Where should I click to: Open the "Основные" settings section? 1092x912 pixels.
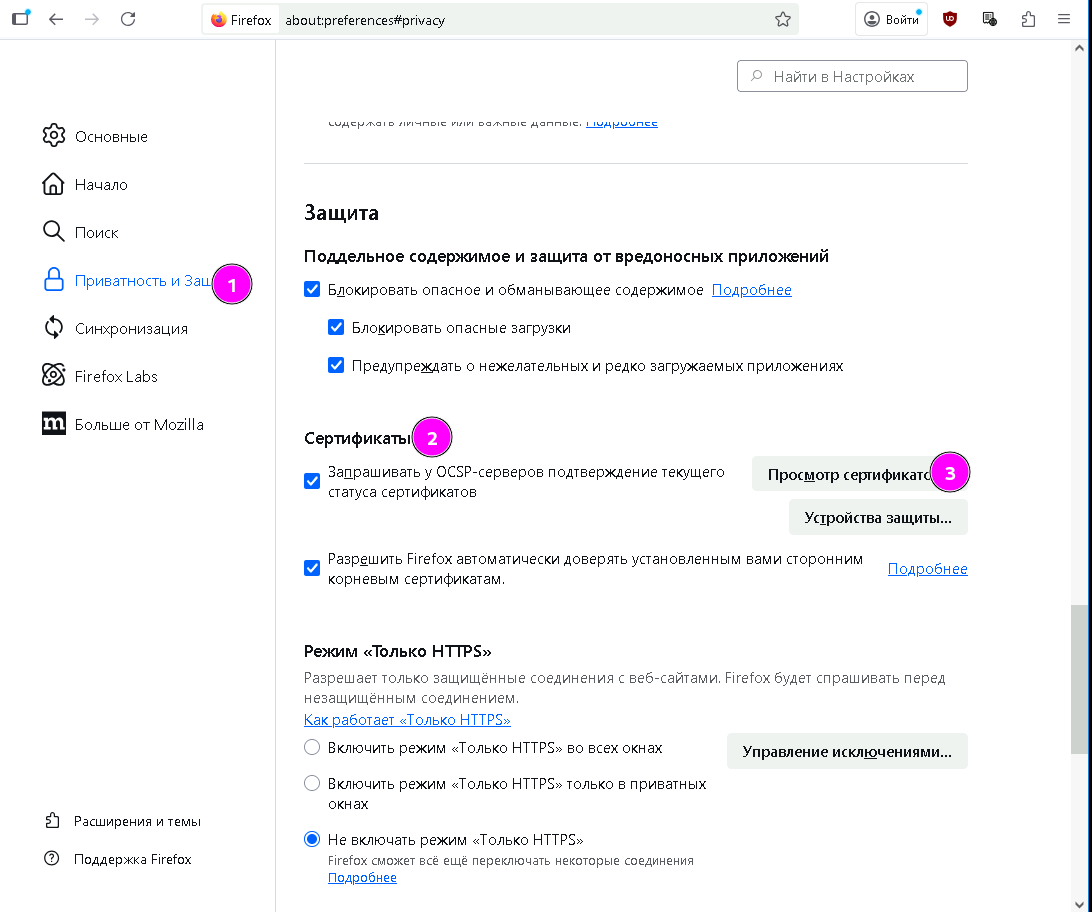[110, 136]
